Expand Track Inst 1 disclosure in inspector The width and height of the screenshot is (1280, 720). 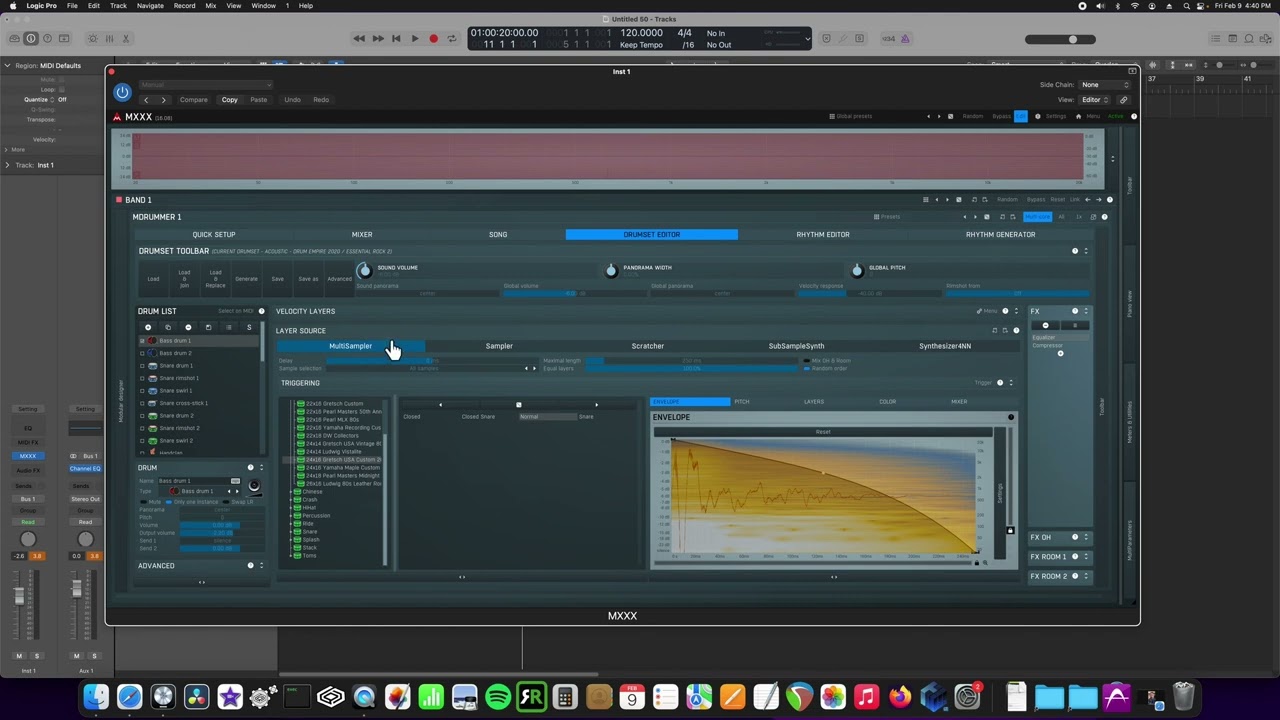[x=7, y=165]
